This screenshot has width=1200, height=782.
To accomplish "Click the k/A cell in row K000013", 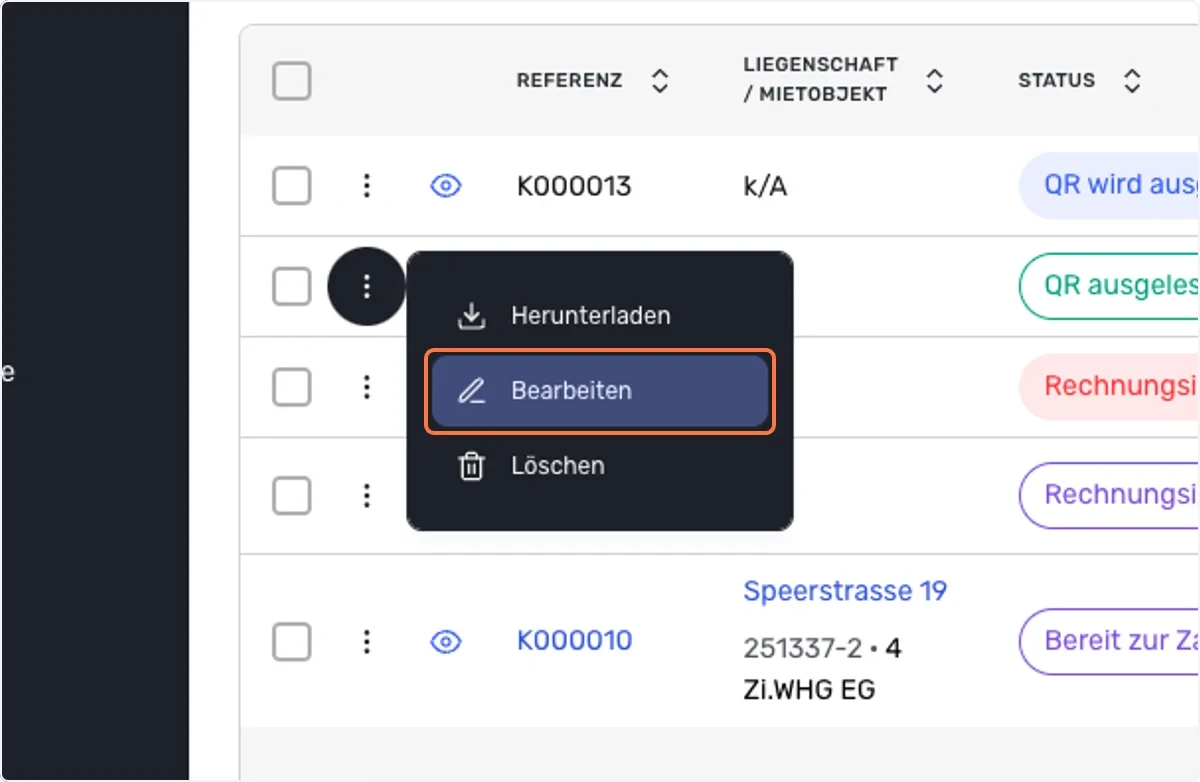I will coord(765,186).
